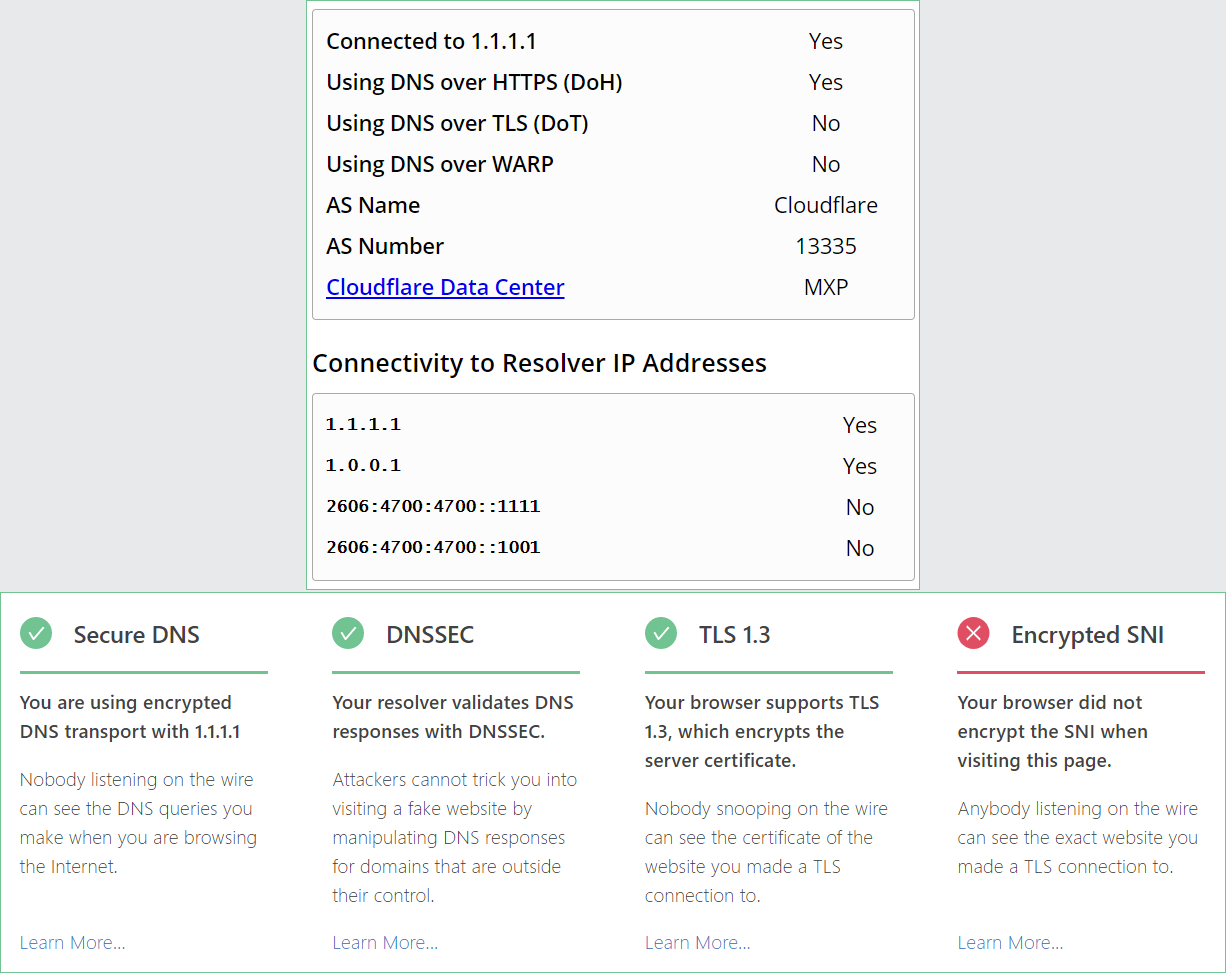Image resolution: width=1226 pixels, height=973 pixels.
Task: Click the green check icon beside TLS 1.3
Action: (x=661, y=633)
